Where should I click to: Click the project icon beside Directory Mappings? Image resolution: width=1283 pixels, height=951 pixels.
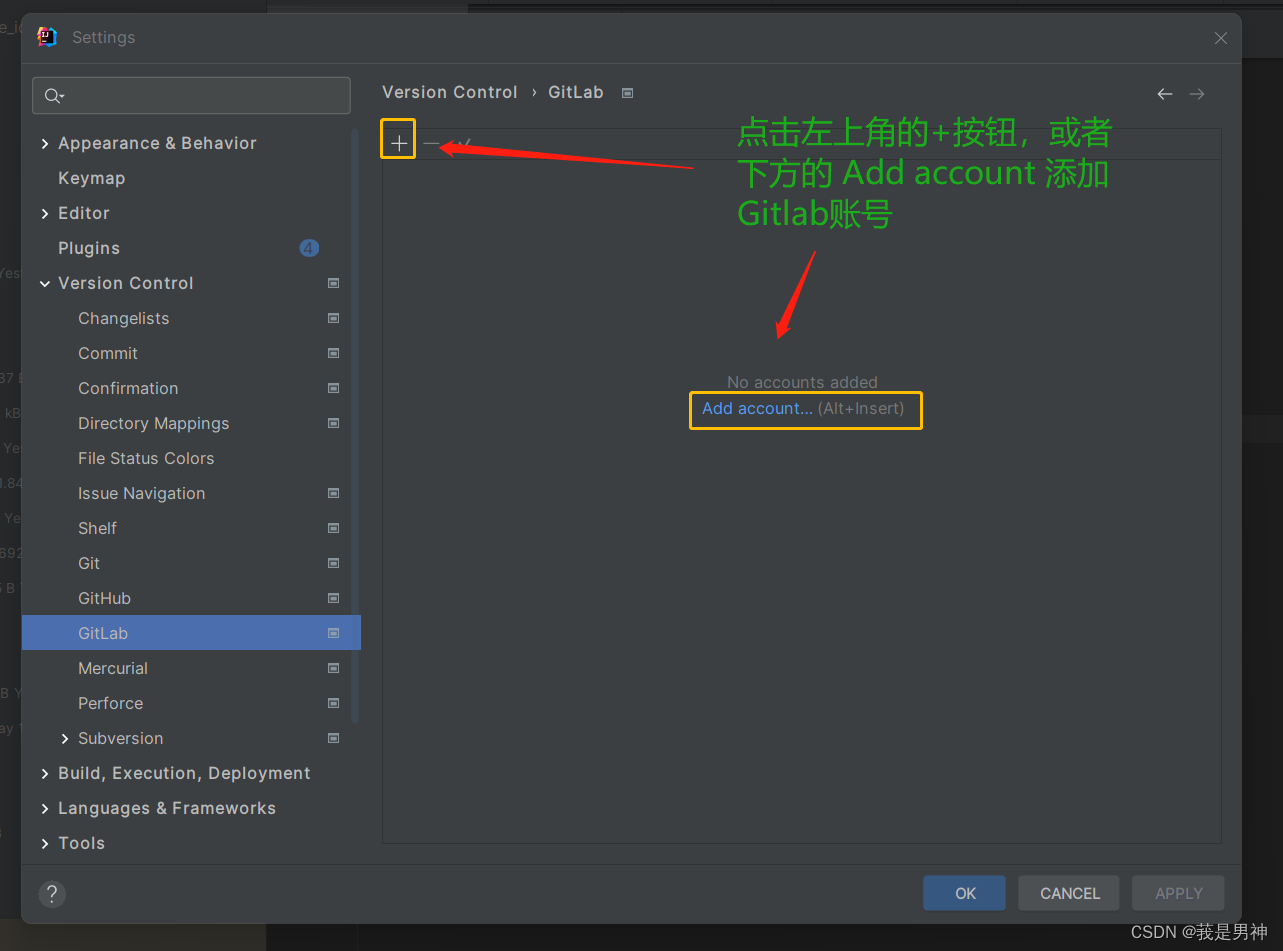click(334, 423)
